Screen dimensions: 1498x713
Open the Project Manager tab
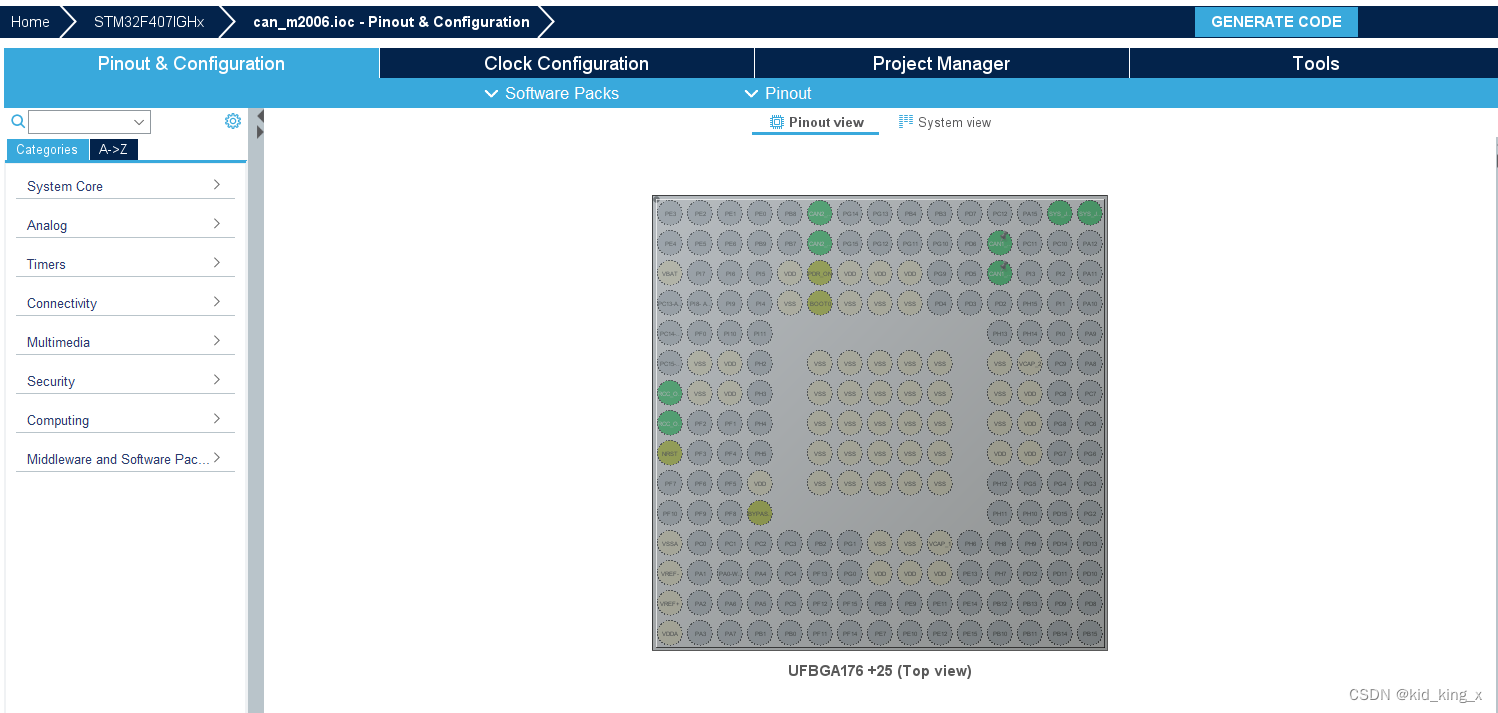[941, 63]
